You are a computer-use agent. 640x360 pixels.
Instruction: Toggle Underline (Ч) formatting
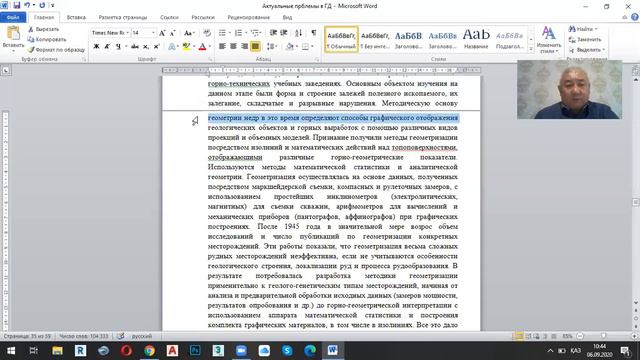[118, 47]
